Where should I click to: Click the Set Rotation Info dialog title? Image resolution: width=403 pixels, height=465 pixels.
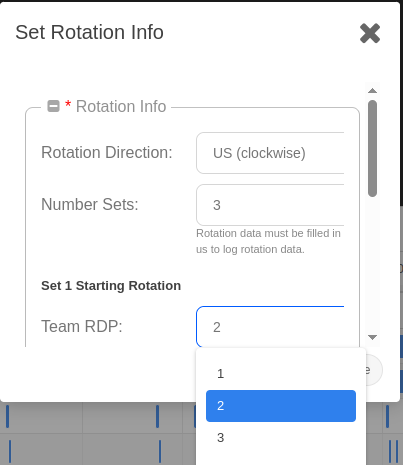(x=89, y=32)
